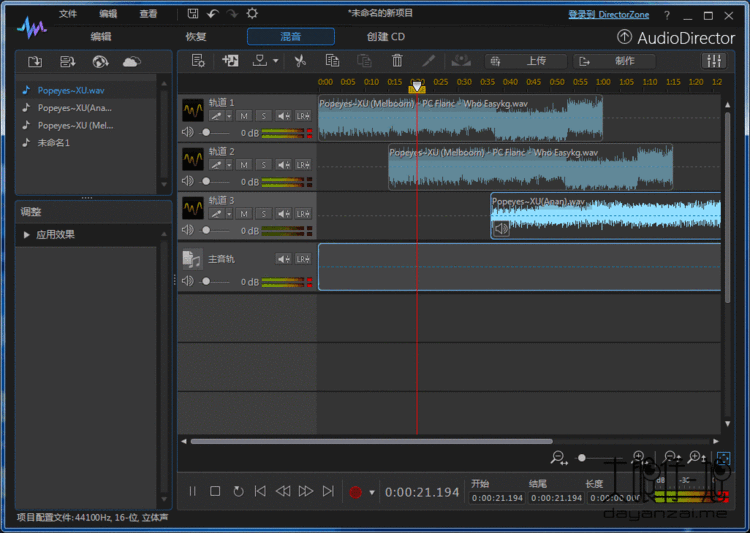Click the 开始 time input field
Image resolution: width=750 pixels, height=533 pixels.
[497, 498]
